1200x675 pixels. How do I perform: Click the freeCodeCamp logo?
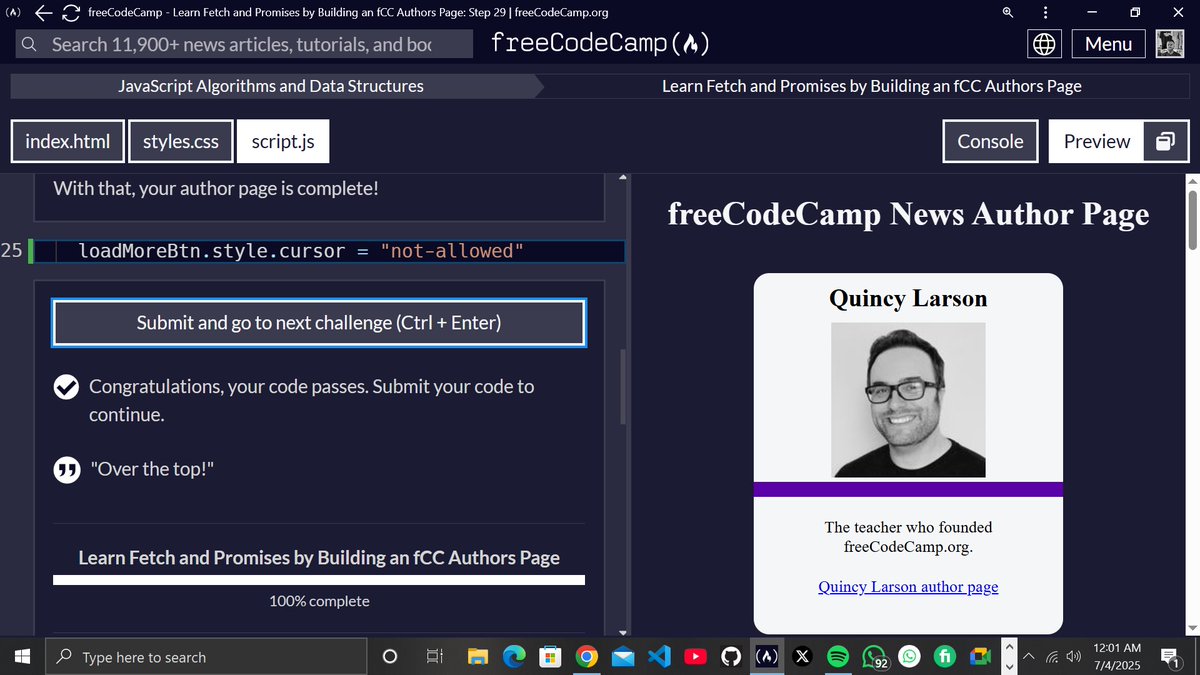(x=601, y=44)
